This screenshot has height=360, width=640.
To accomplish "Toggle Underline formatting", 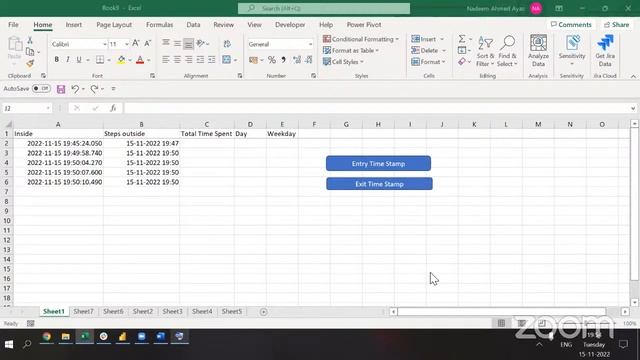I will coord(79,60).
